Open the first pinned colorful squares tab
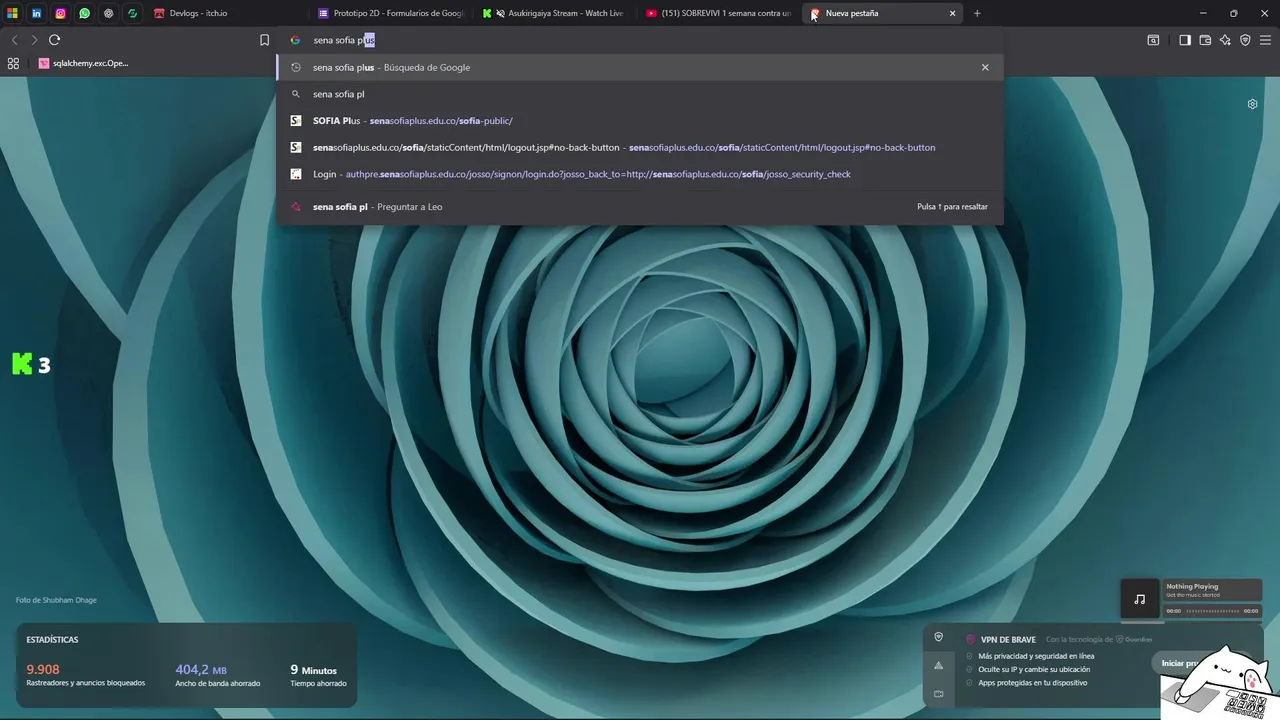Viewport: 1280px width, 720px height. [x=13, y=13]
